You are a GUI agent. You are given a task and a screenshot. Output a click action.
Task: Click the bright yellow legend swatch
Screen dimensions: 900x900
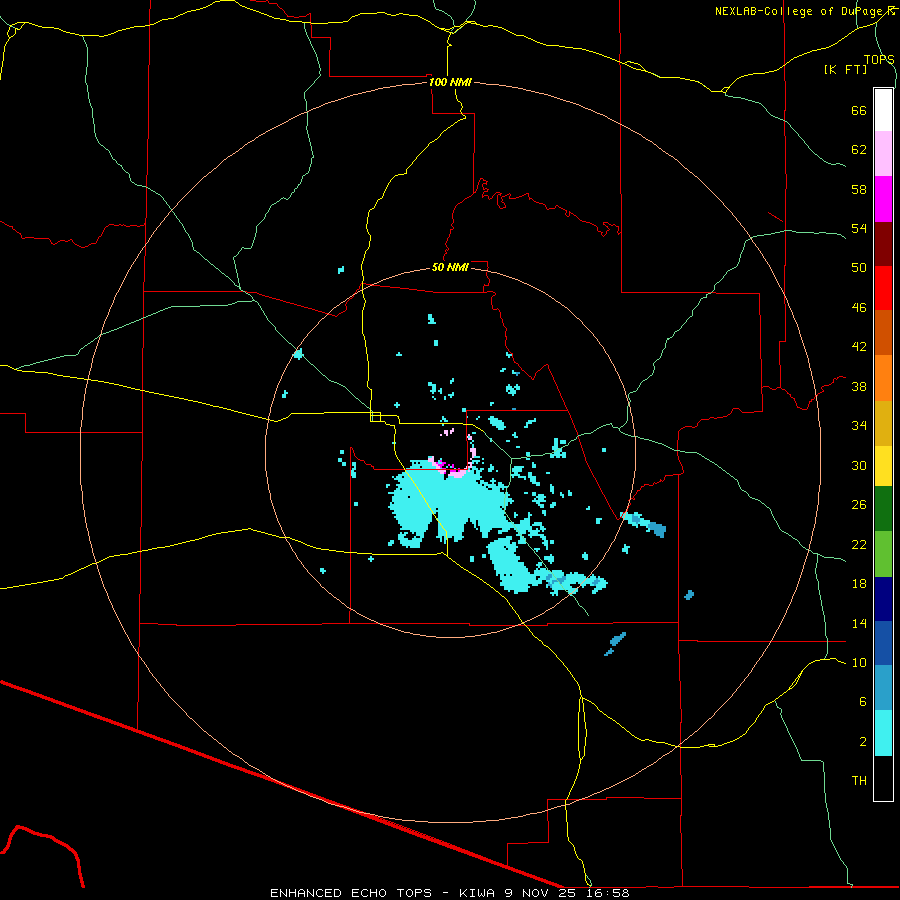[883, 466]
